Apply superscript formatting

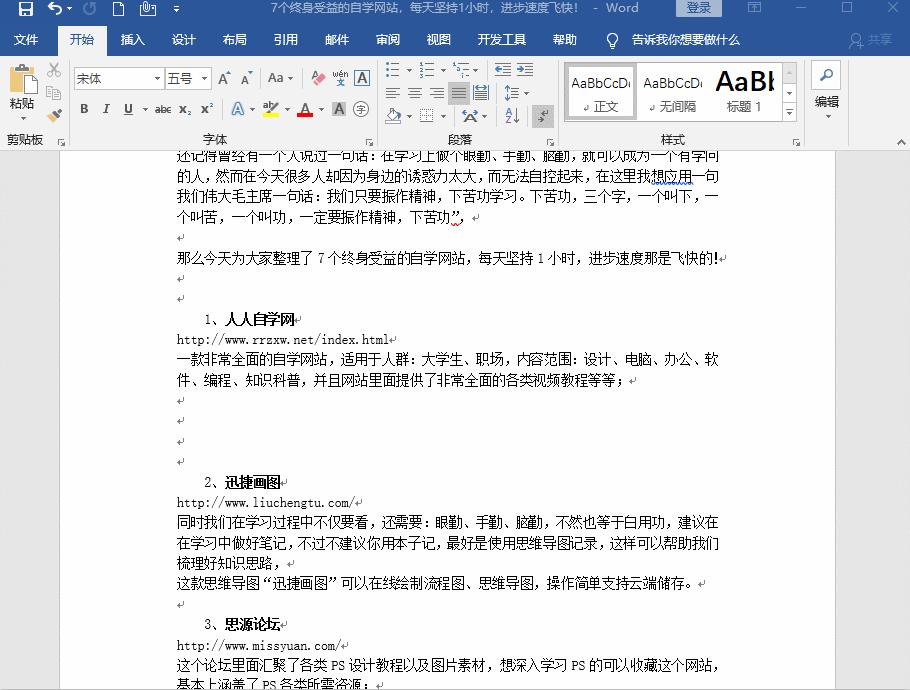coord(206,108)
